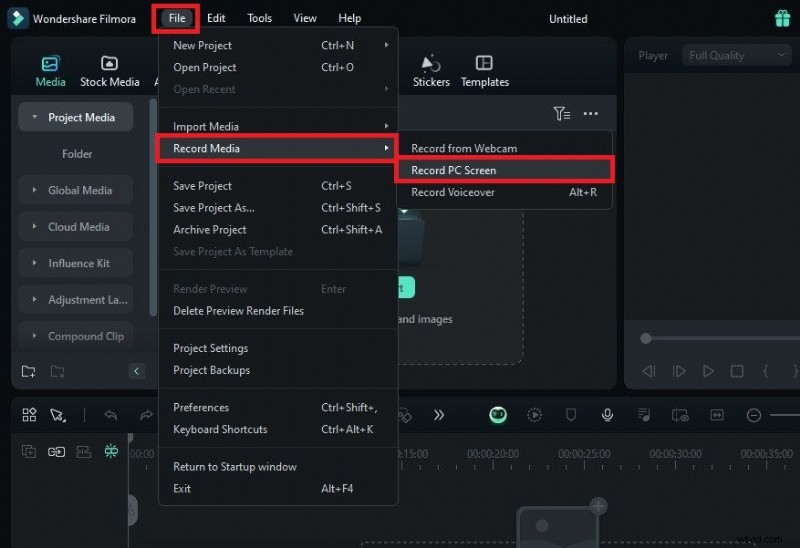Image resolution: width=800 pixels, height=548 pixels.
Task: Expand the Adjustment Layer section
Action: click(35, 300)
